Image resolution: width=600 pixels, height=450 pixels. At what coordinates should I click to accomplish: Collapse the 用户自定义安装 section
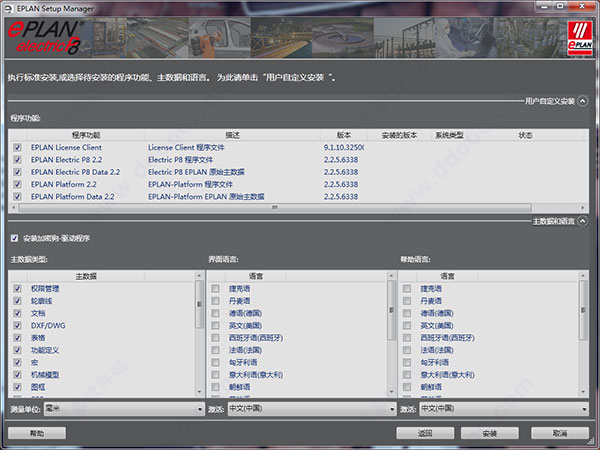[582, 101]
